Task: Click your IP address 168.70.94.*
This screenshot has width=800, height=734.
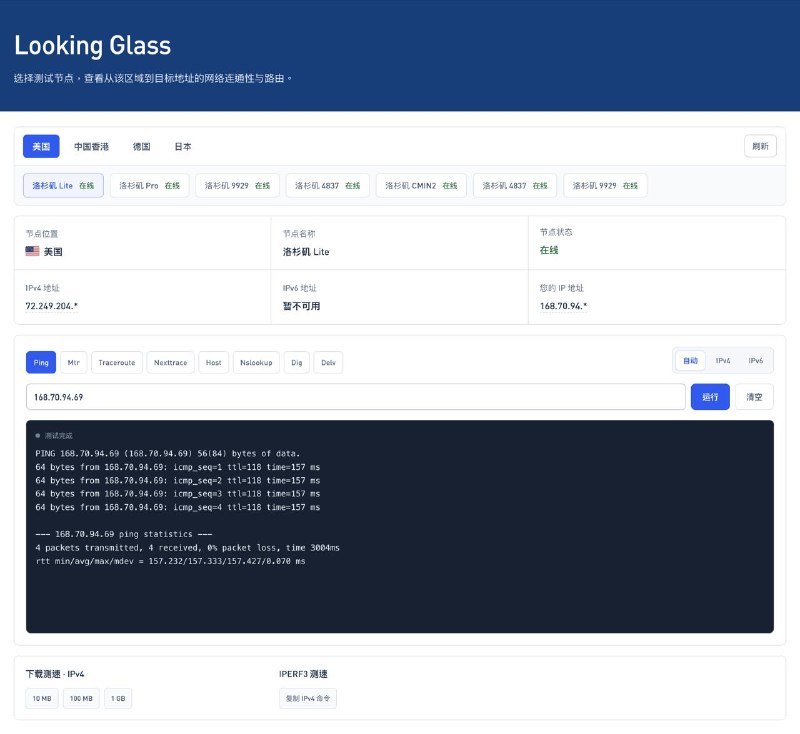Action: 563,306
